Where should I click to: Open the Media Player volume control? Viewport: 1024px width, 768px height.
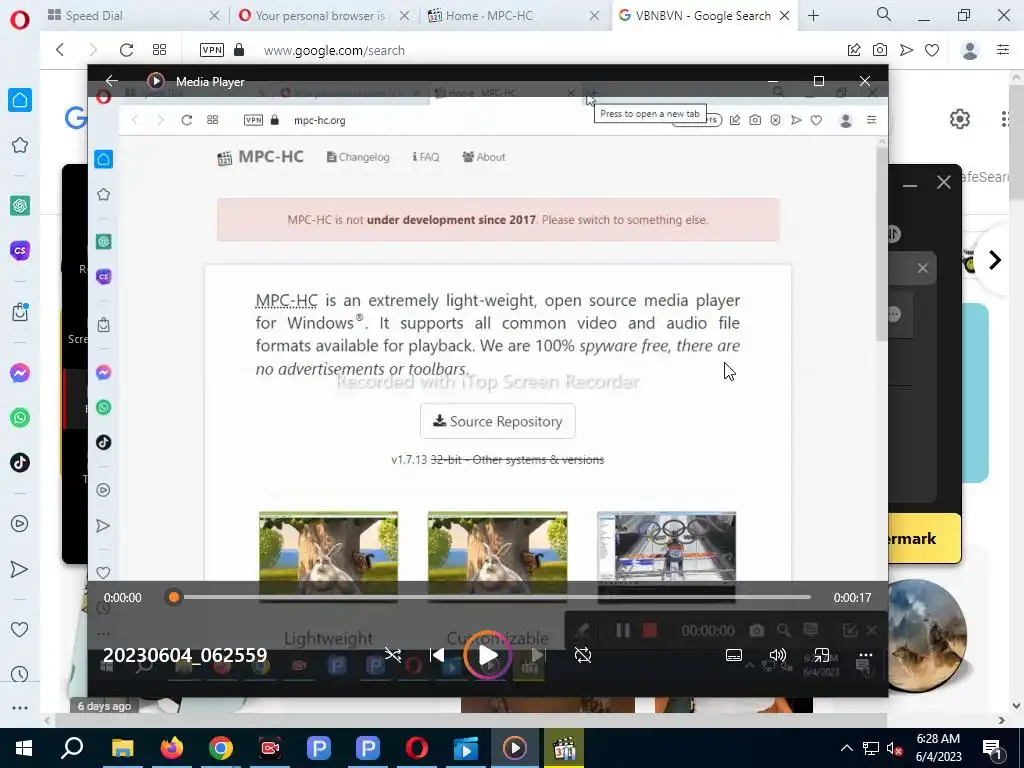(x=777, y=655)
